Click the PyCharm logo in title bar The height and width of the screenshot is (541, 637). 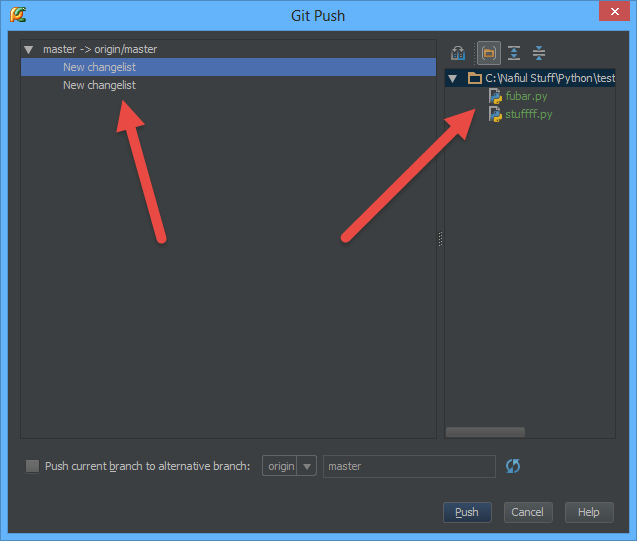pos(18,15)
